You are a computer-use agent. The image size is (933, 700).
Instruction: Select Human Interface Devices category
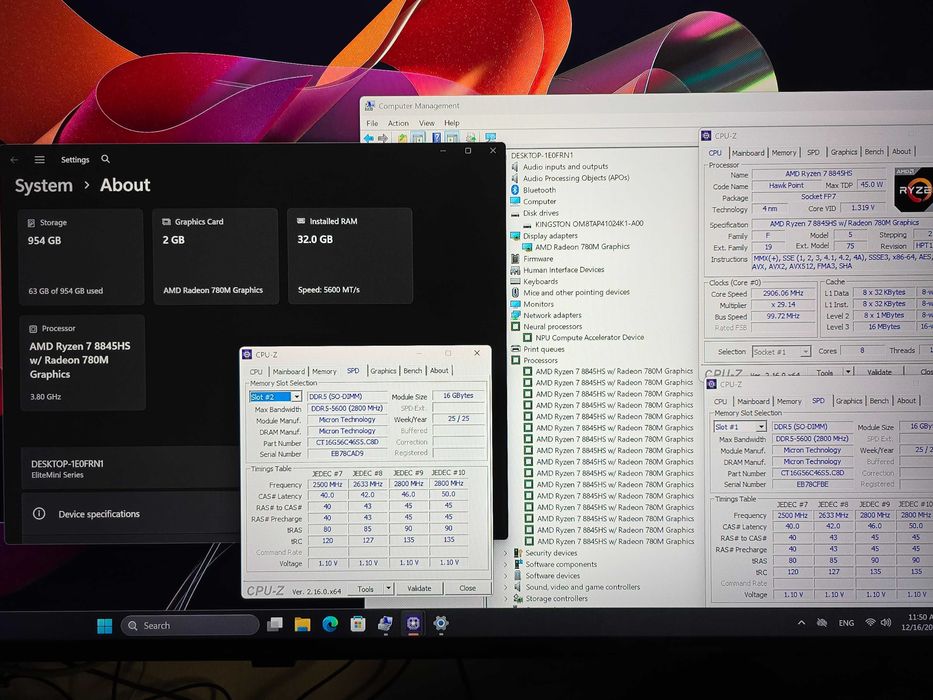coord(563,270)
